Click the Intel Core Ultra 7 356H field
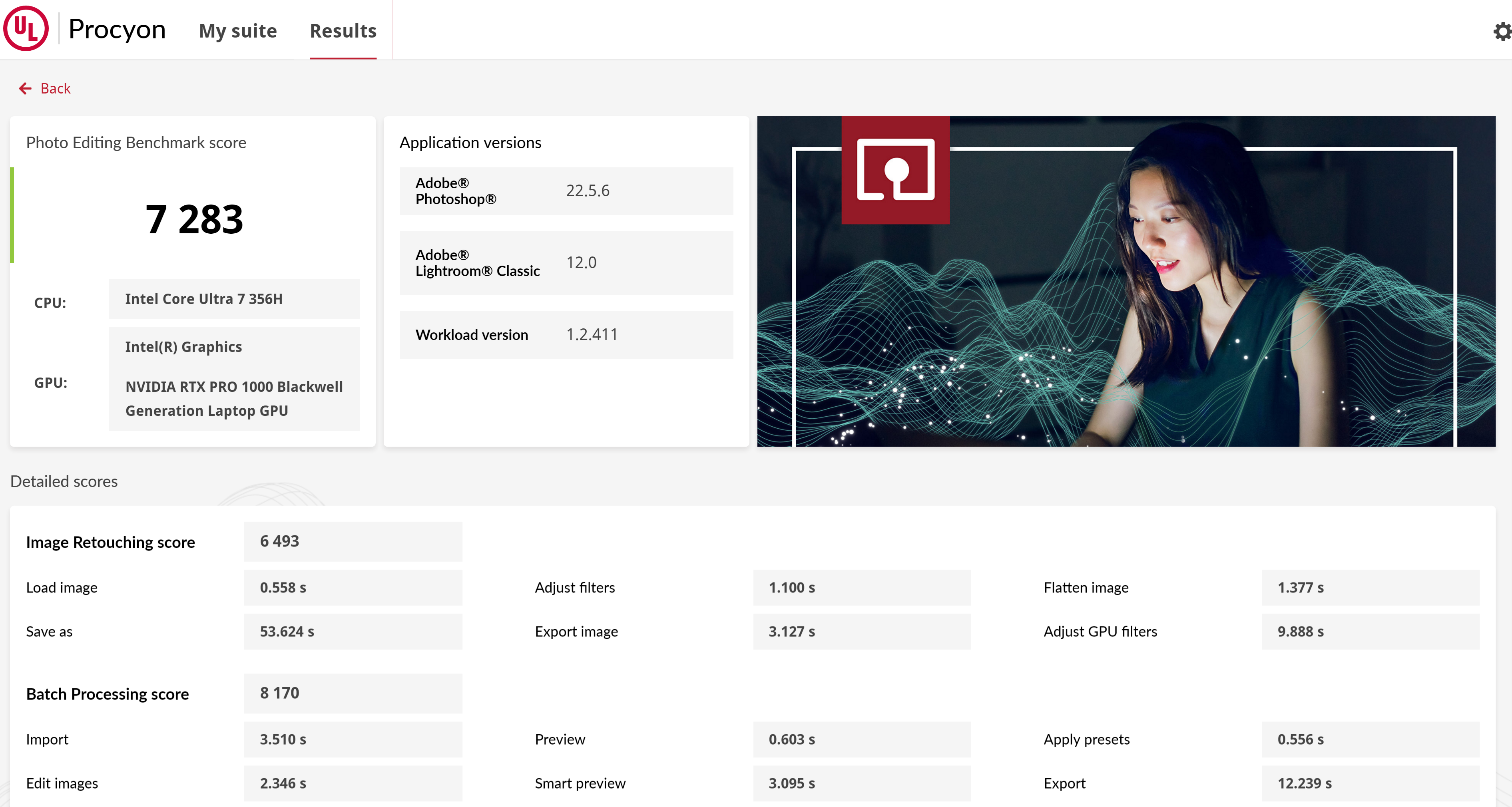Image resolution: width=1512 pixels, height=807 pixels. (233, 299)
